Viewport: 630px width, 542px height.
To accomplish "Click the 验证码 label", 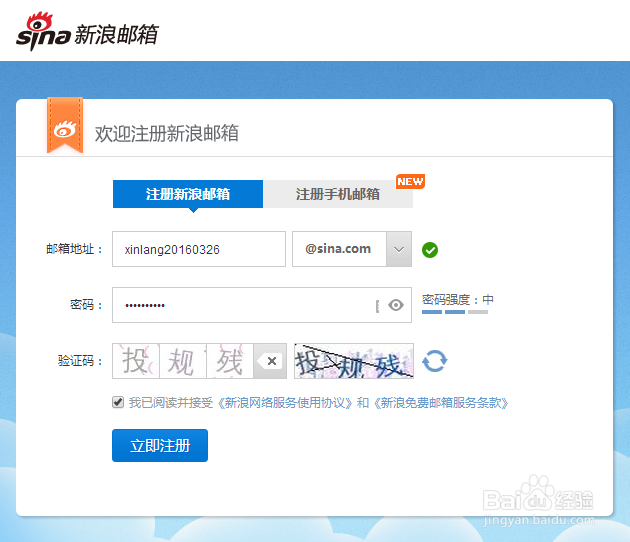I will tap(80, 361).
